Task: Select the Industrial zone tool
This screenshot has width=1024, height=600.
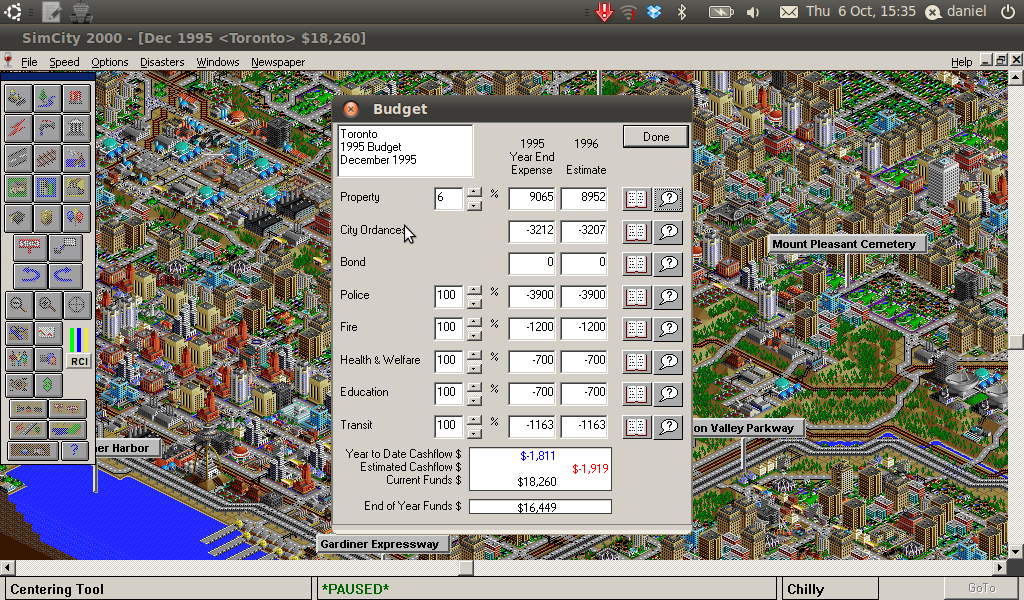Action: (76, 188)
